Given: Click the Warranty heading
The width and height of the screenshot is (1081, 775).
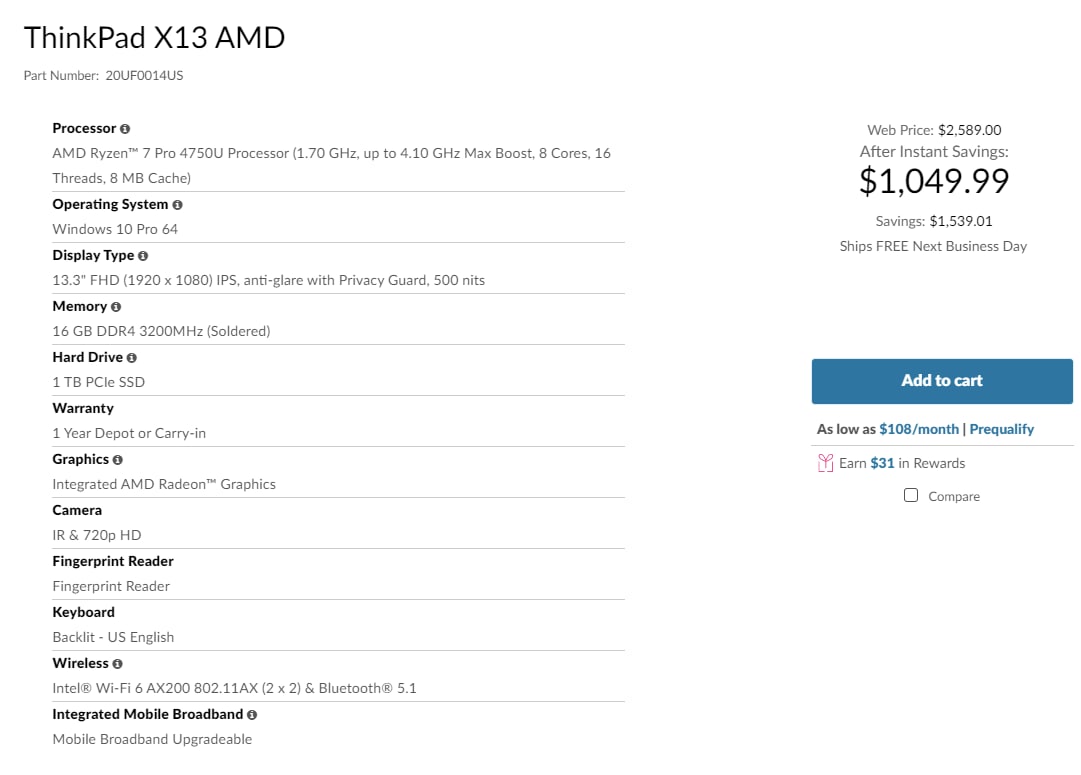Looking at the screenshot, I should [x=83, y=408].
